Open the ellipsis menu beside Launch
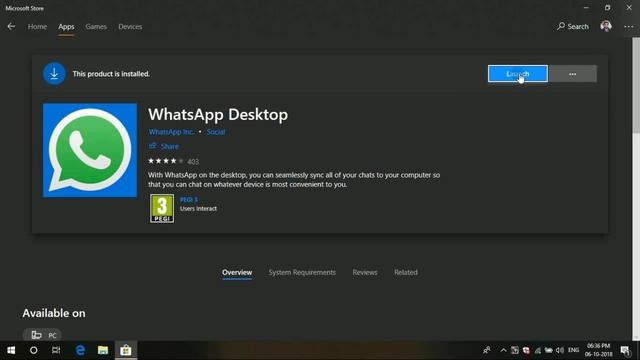Screen dimensions: 640x360 572,74
